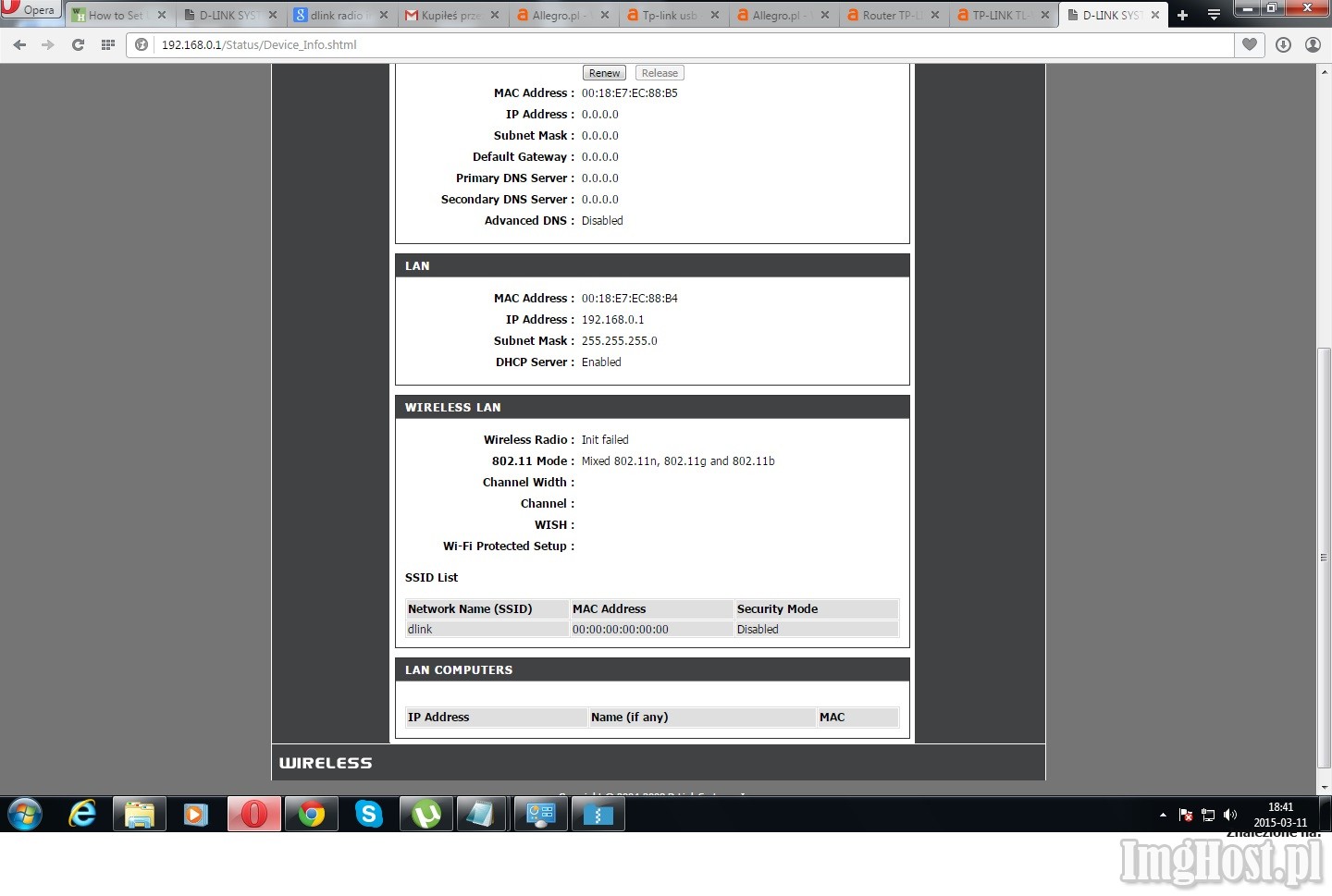Open the Control Panel taskbar item
1332x896 pixels.
541,815
